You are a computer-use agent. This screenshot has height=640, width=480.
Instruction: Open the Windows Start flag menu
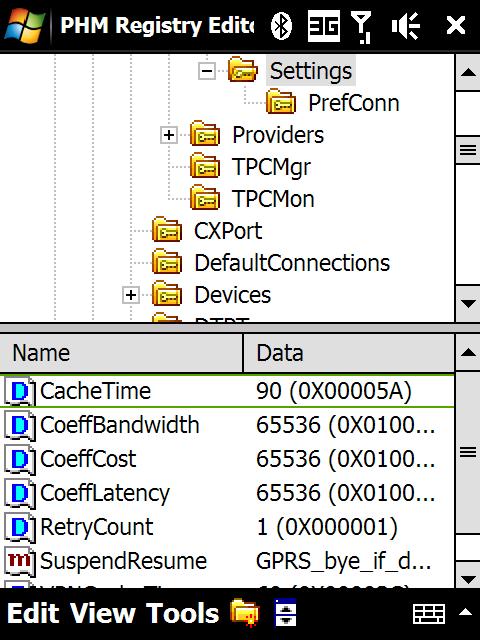24,25
